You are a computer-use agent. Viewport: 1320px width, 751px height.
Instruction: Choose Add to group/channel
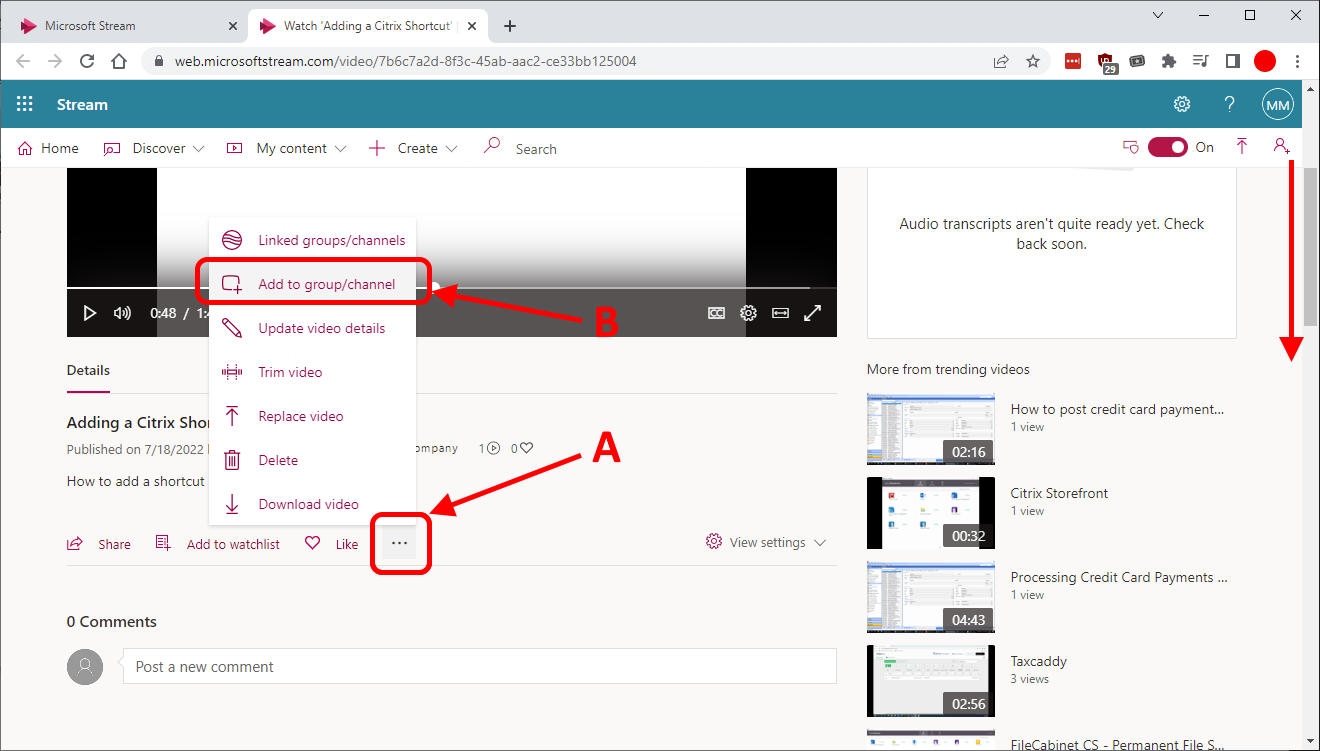point(312,284)
